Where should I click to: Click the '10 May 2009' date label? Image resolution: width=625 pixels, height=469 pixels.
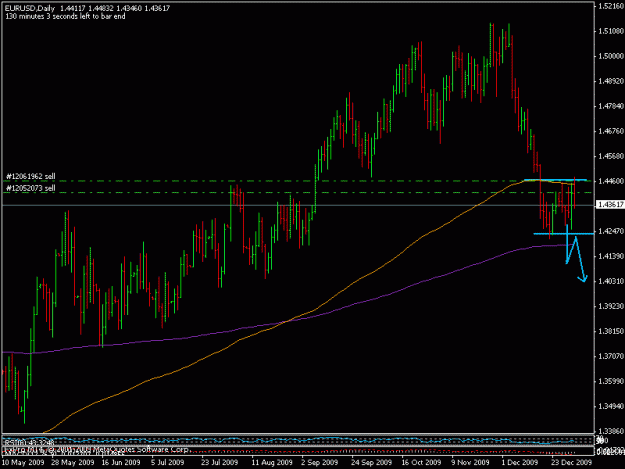pos(23,463)
